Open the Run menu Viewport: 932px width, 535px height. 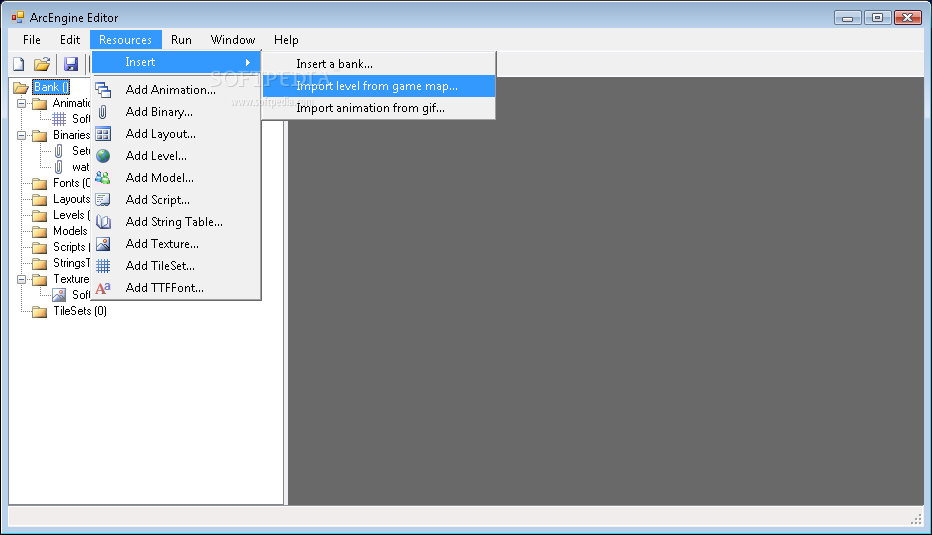click(x=181, y=40)
